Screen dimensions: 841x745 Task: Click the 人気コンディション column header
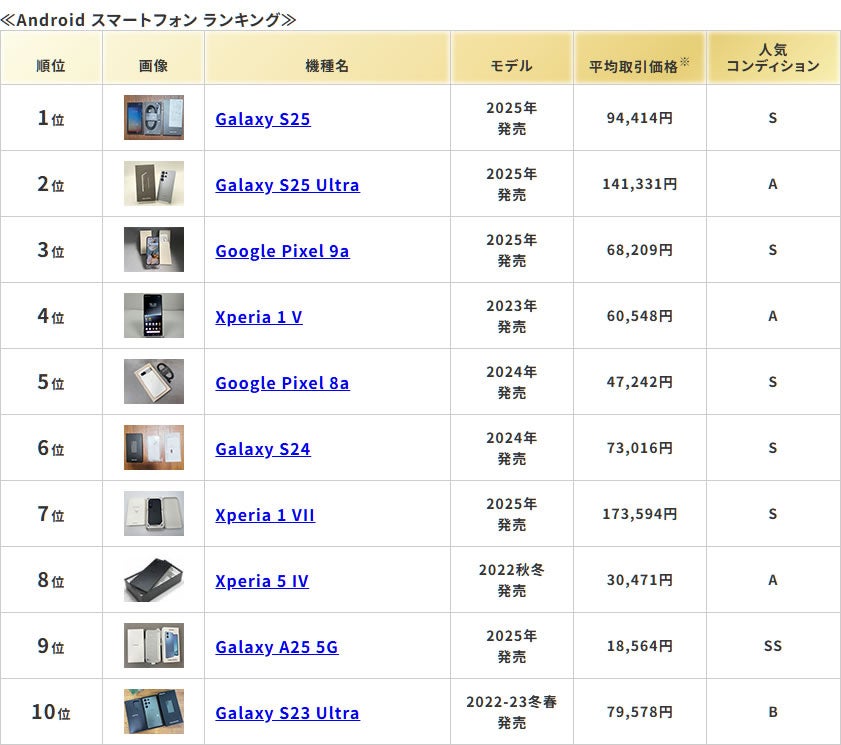(x=773, y=58)
